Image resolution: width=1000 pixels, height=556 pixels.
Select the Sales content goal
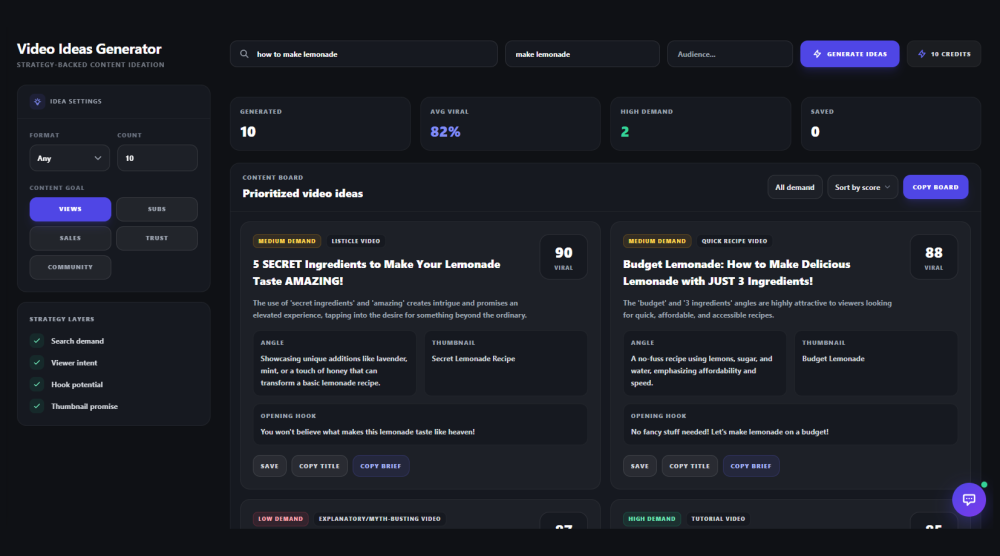[70, 238]
